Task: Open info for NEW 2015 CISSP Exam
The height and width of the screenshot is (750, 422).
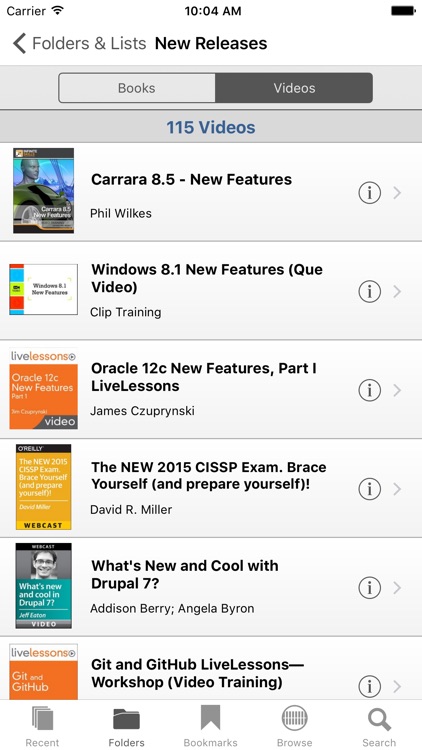Action: pos(369,489)
